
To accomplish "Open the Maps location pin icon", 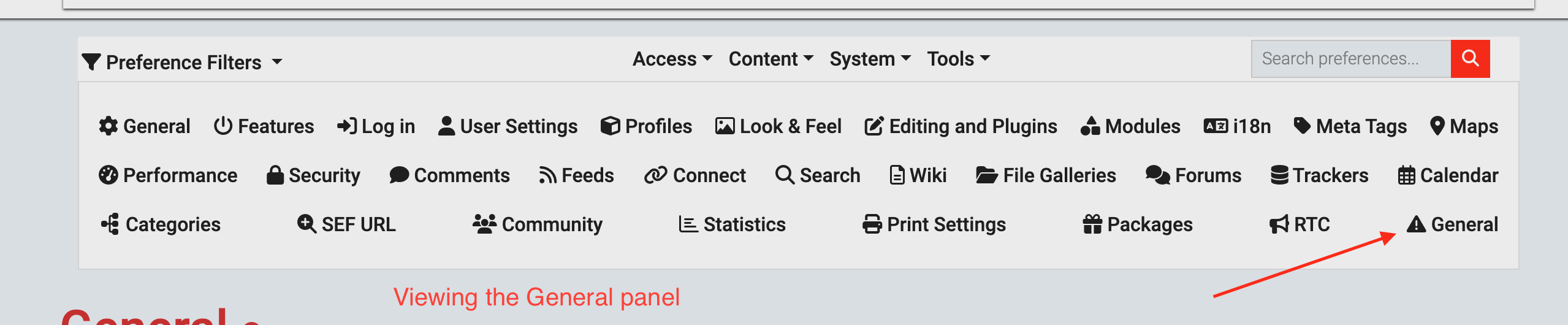I will [1437, 126].
